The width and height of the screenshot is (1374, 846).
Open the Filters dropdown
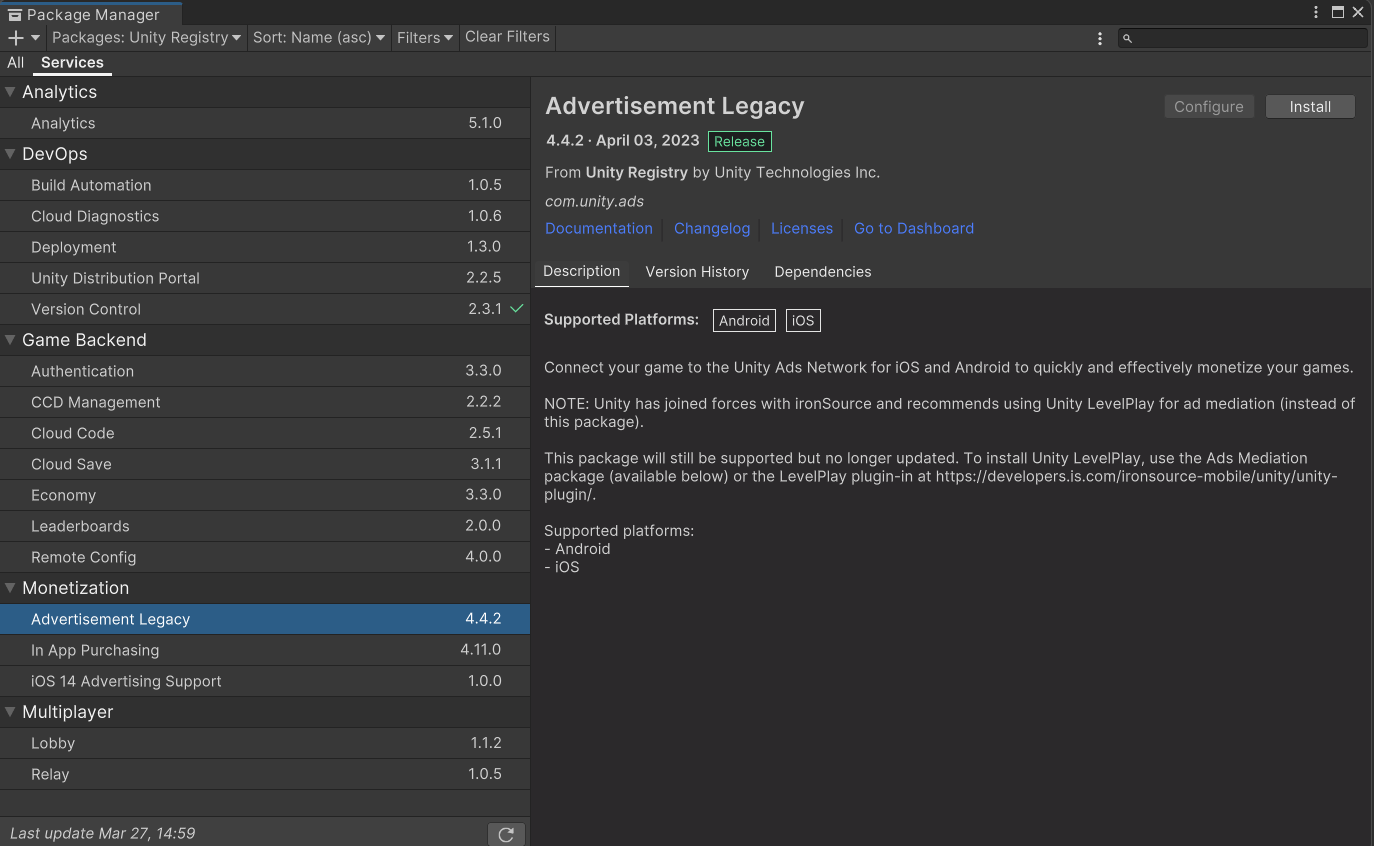(x=425, y=38)
